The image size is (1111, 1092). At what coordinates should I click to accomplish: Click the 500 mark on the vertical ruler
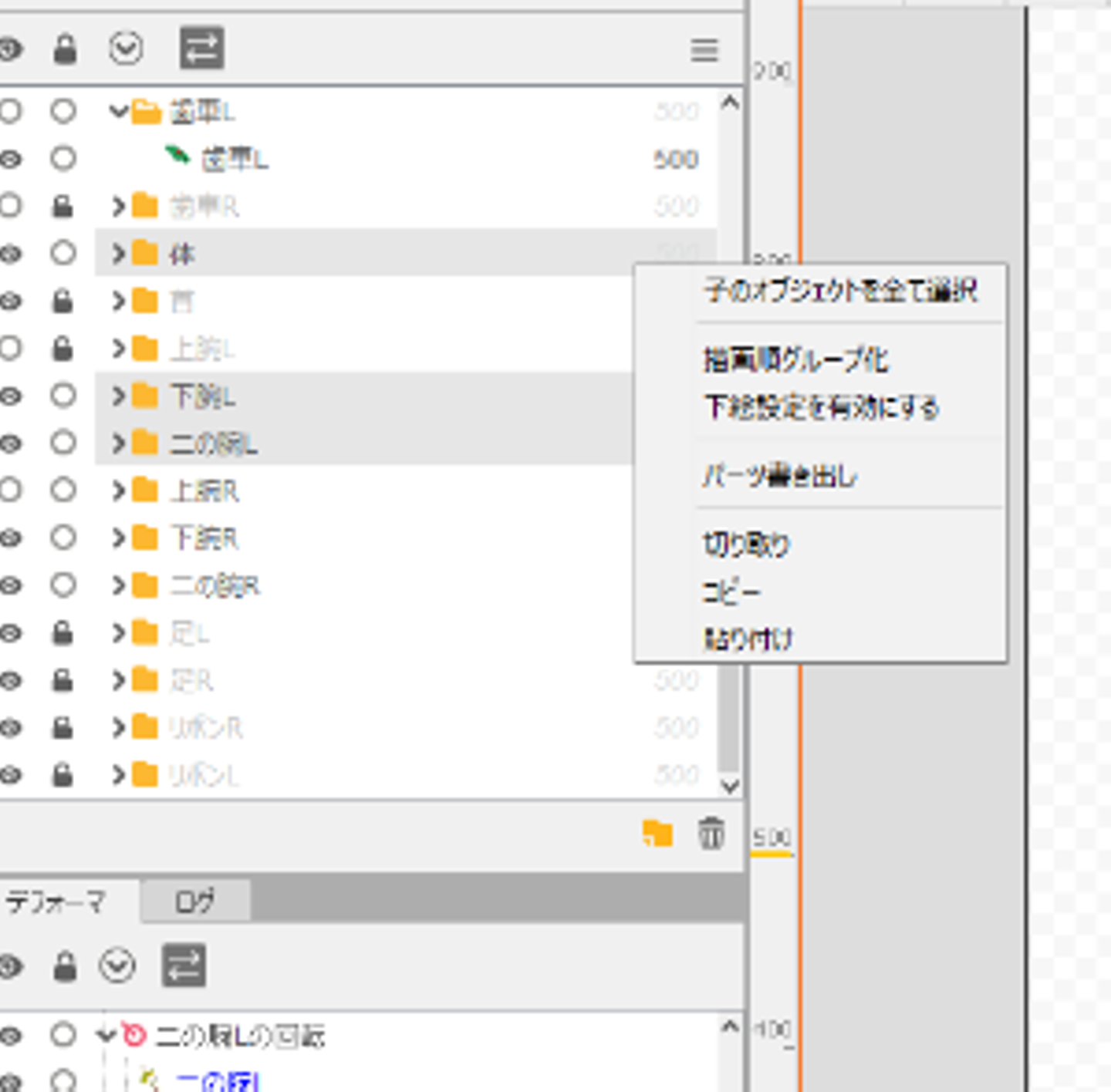click(x=772, y=838)
